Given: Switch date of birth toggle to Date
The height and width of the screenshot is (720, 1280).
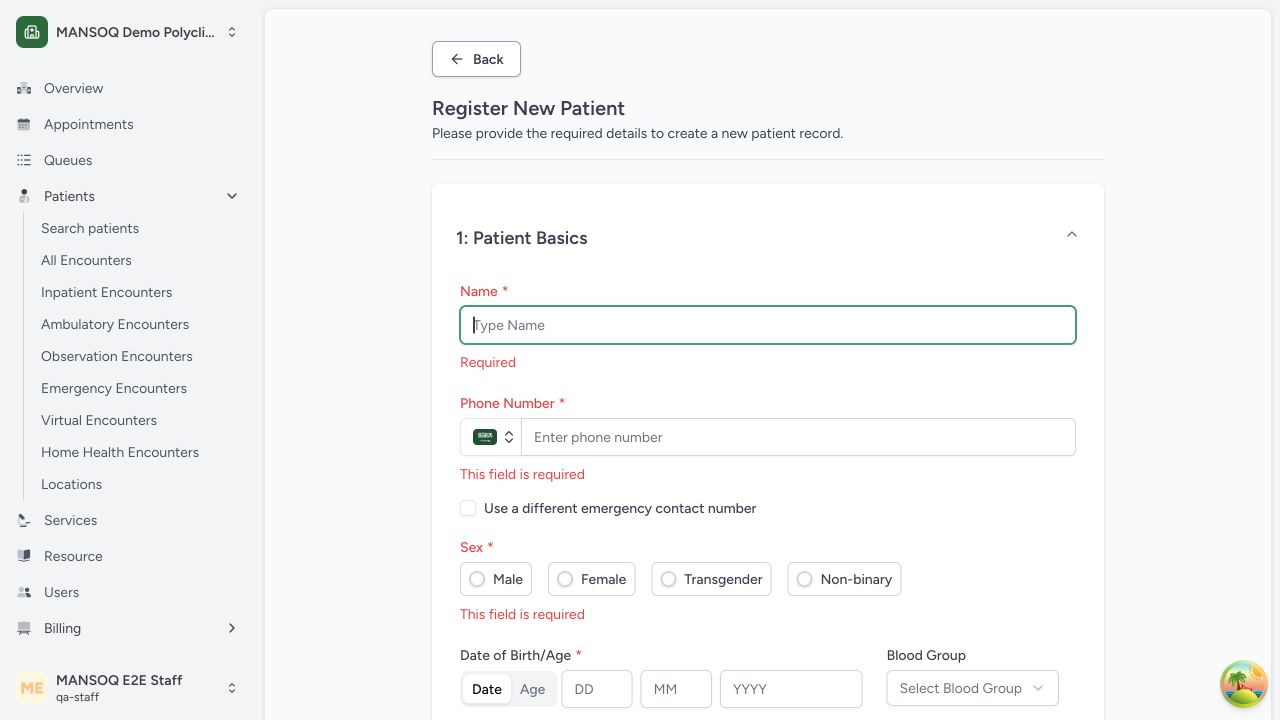Looking at the screenshot, I should pos(487,689).
